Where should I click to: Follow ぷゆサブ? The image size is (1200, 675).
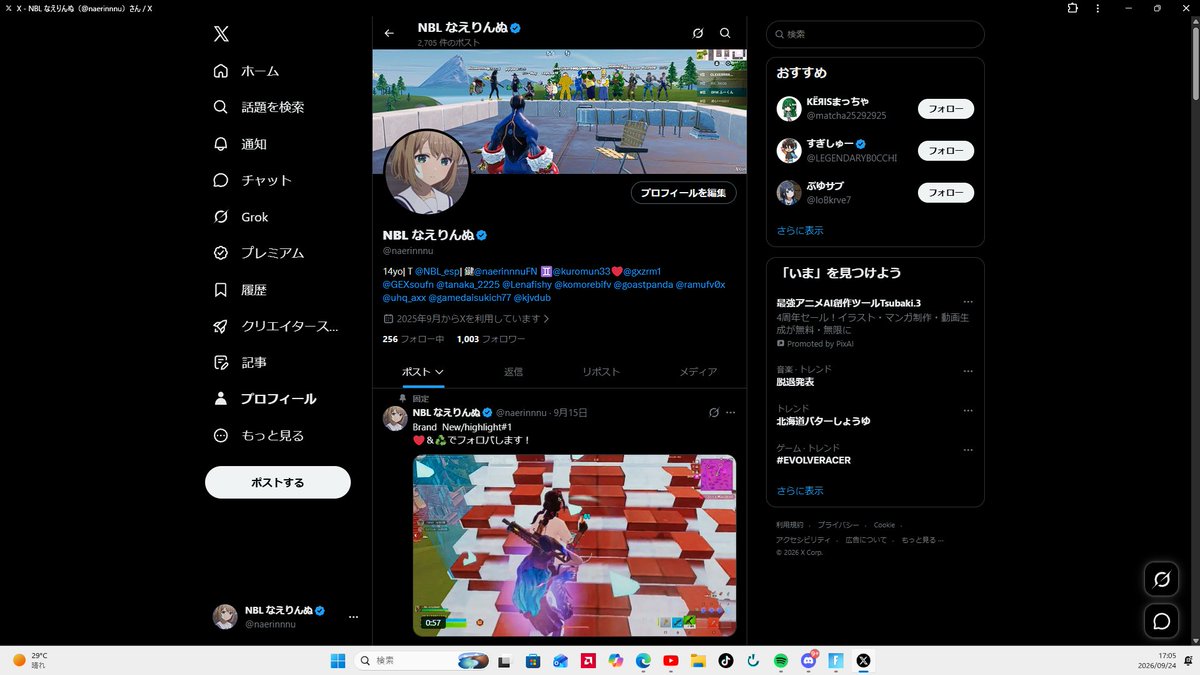tap(946, 193)
